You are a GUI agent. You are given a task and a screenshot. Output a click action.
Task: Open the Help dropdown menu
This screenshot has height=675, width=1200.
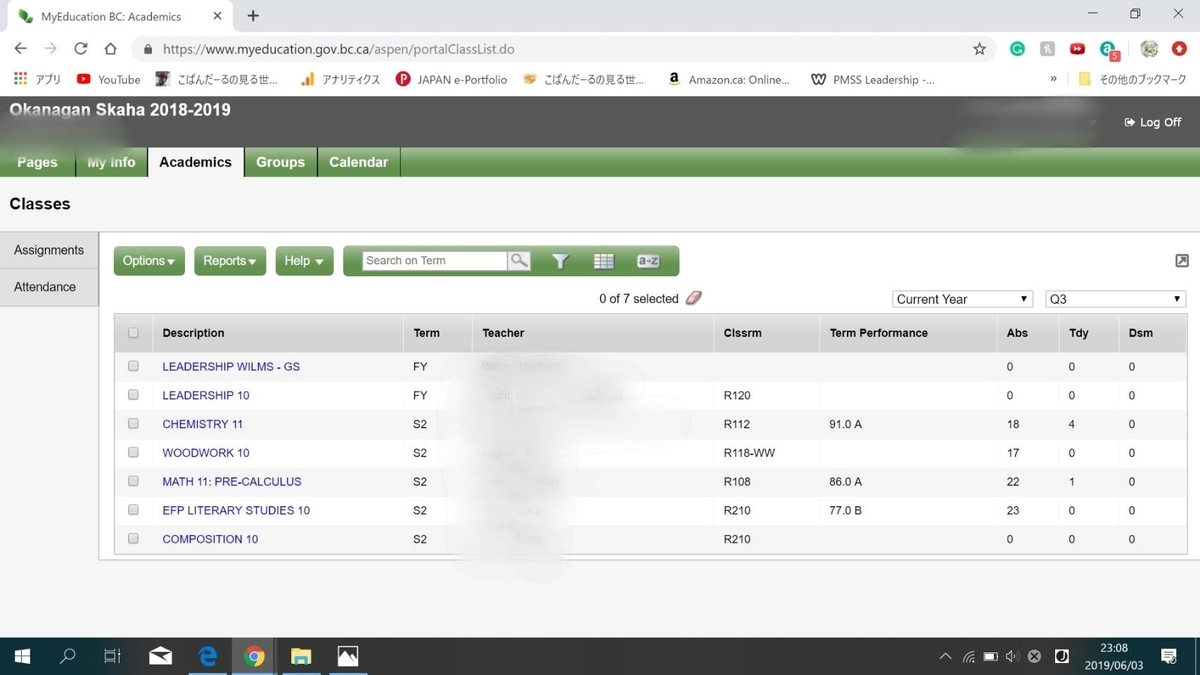coord(304,261)
